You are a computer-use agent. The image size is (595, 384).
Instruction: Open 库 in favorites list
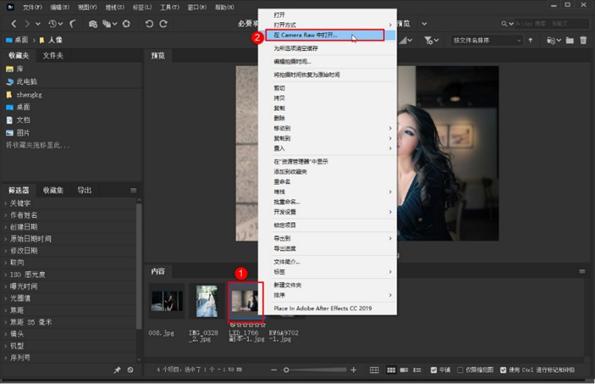point(19,69)
